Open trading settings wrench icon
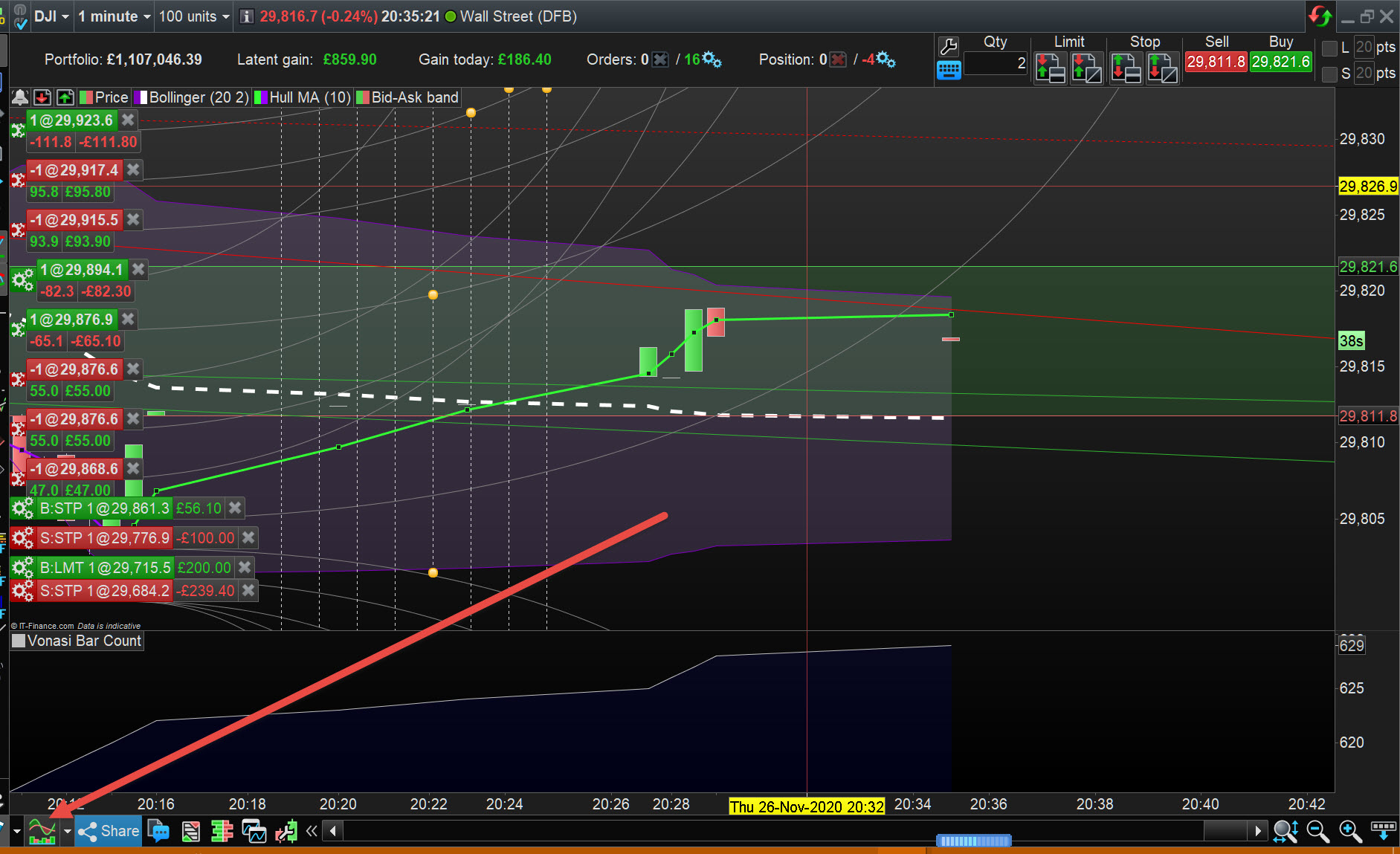 949,46
